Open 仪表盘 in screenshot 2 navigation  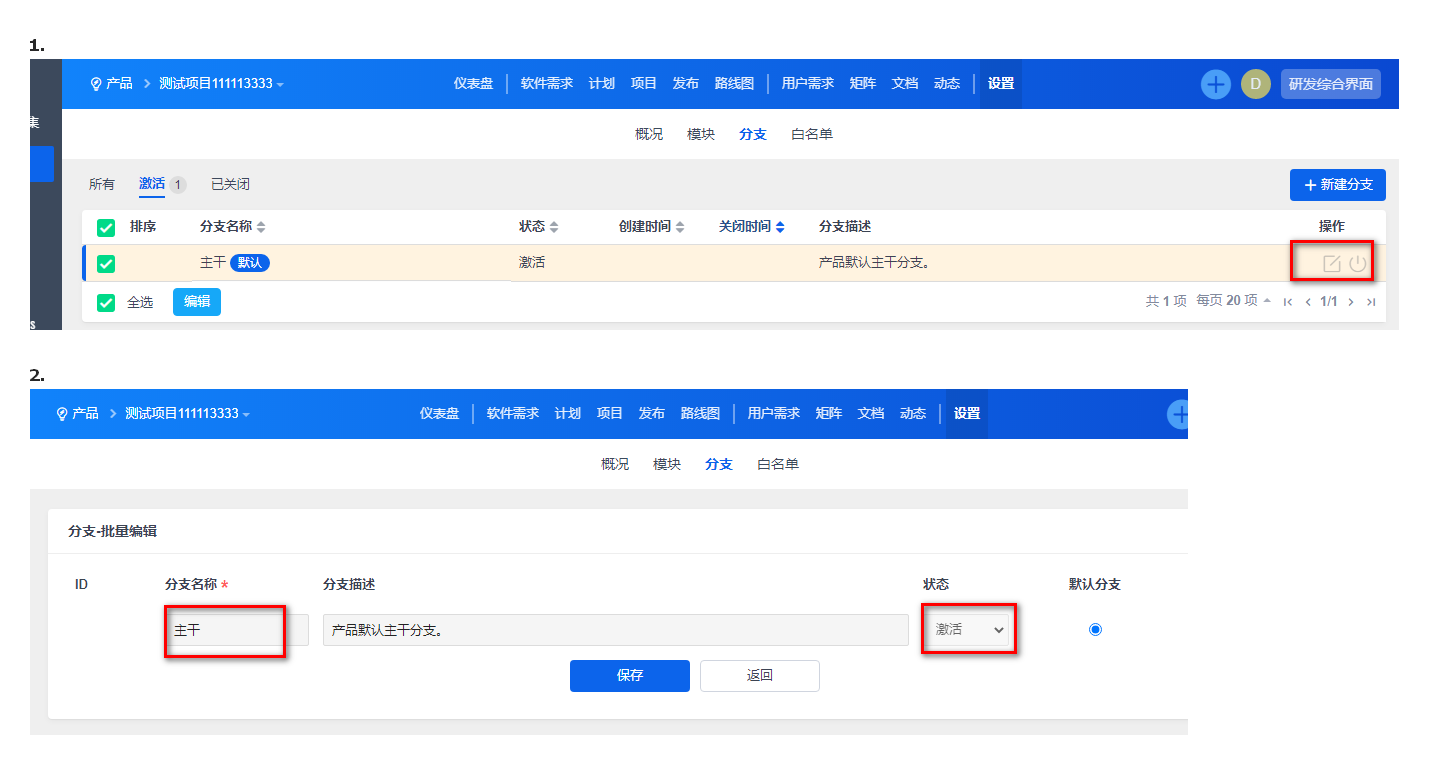coord(439,414)
